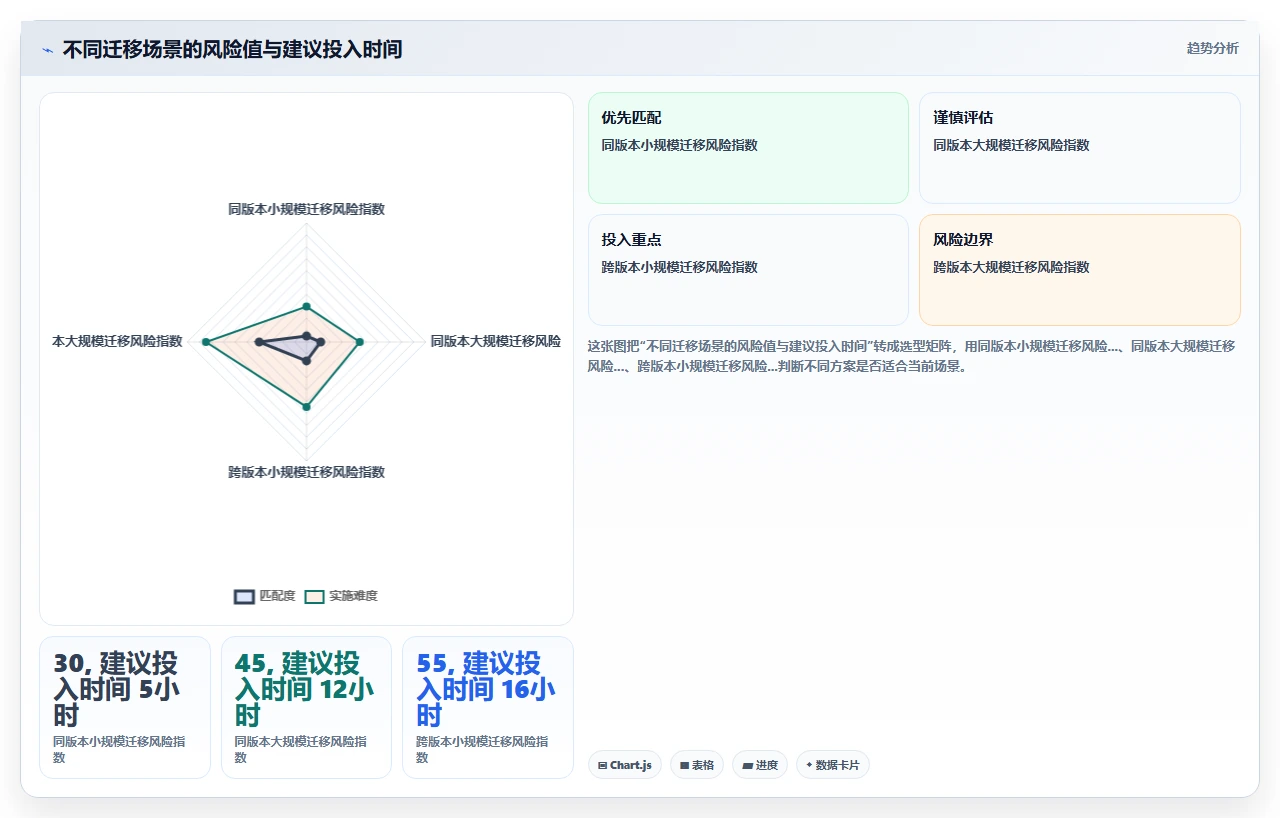Click the 数据卡片 star icon
1280x818 pixels.
pos(809,764)
